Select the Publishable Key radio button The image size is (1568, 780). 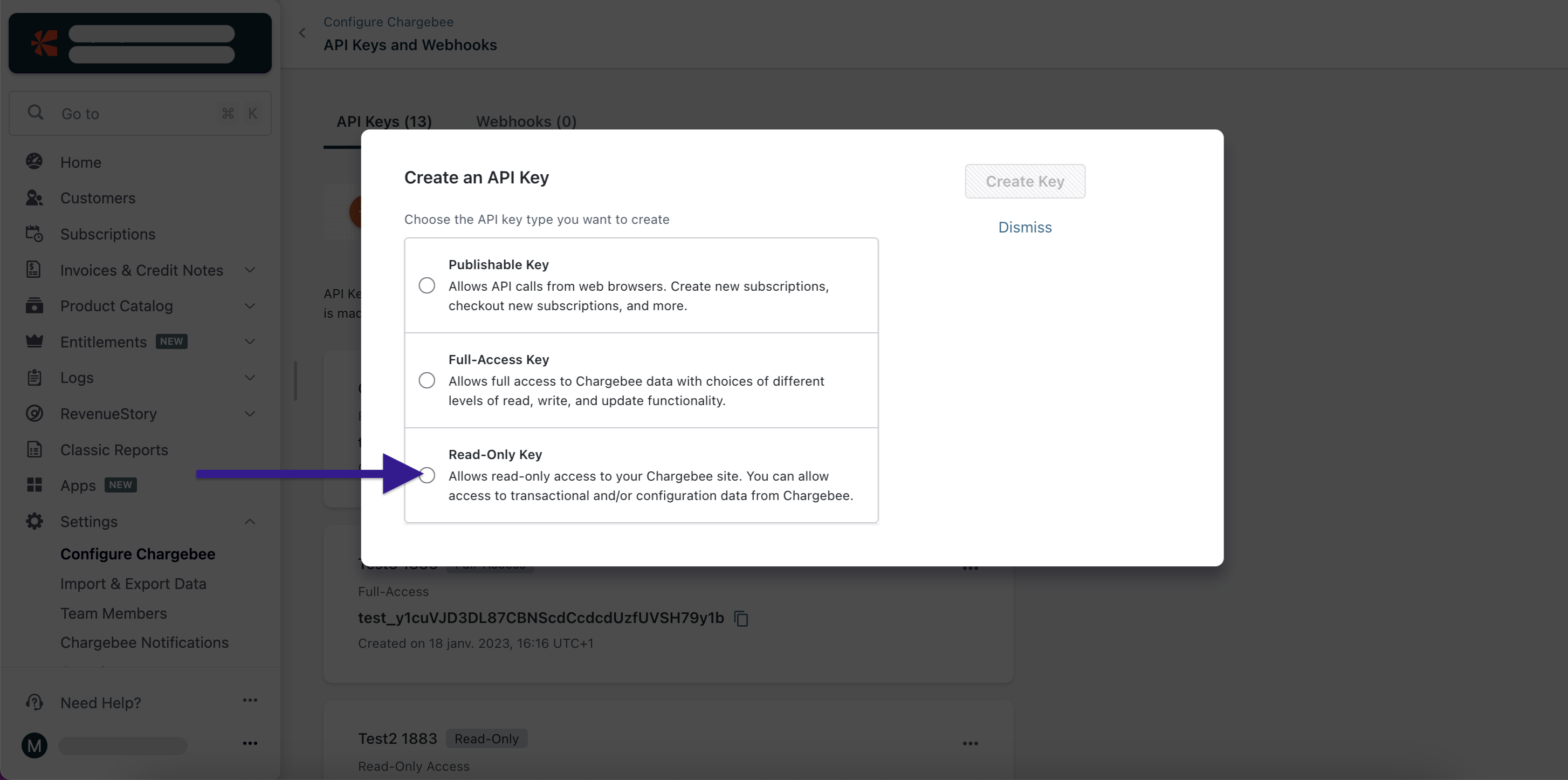427,285
